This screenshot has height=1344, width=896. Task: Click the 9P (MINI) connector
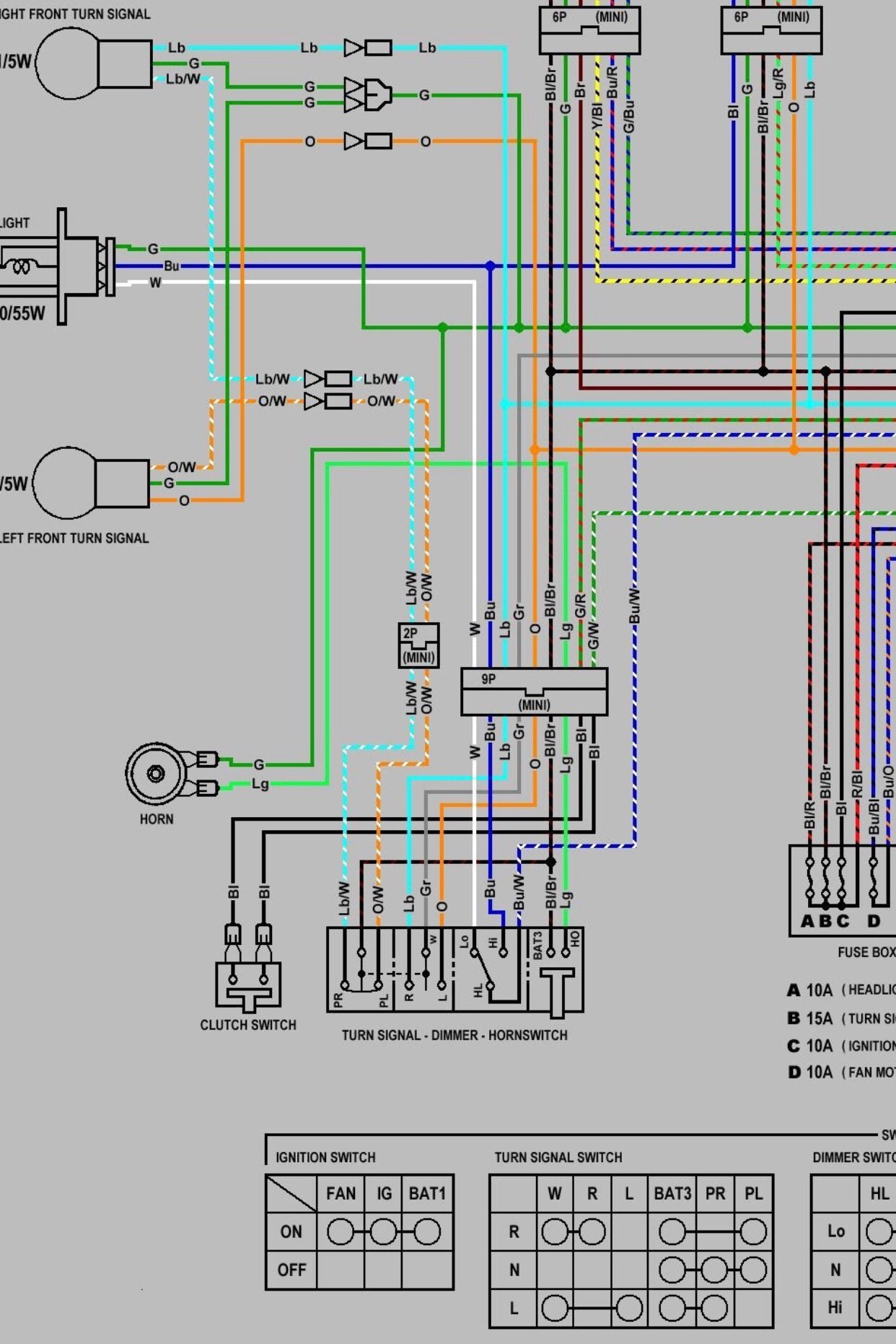(534, 692)
